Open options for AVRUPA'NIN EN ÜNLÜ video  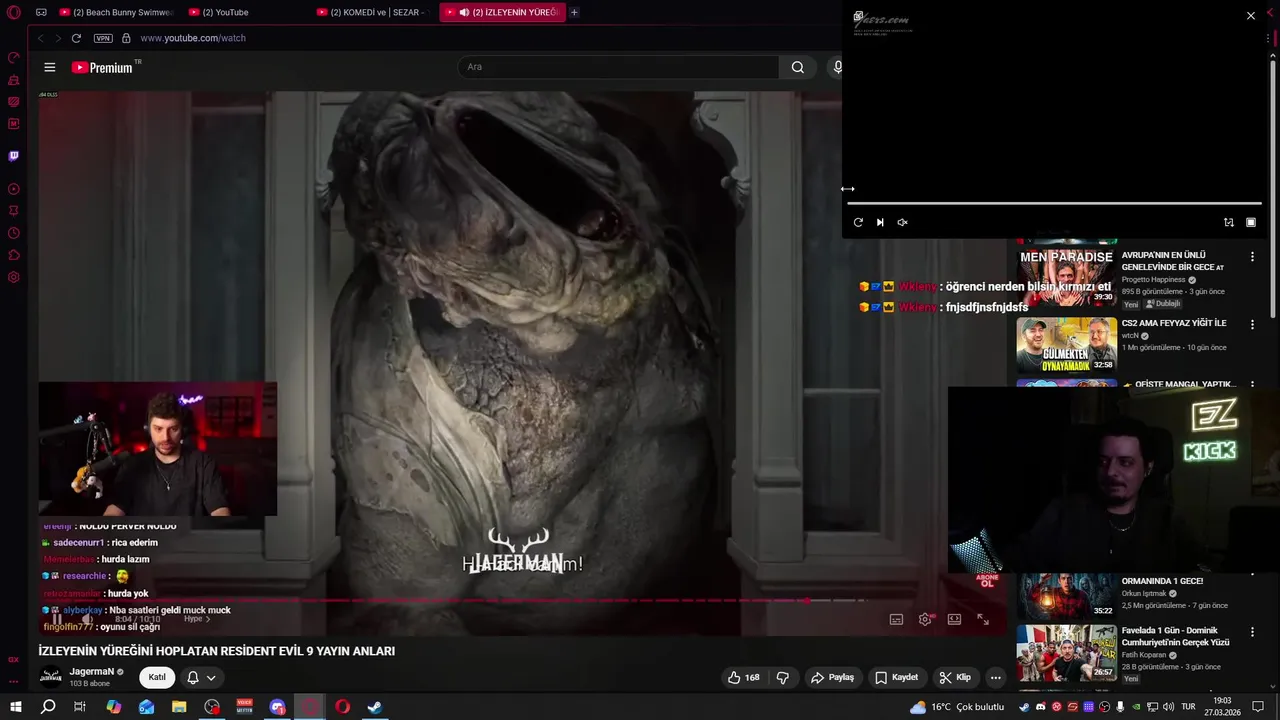[x=1252, y=257]
